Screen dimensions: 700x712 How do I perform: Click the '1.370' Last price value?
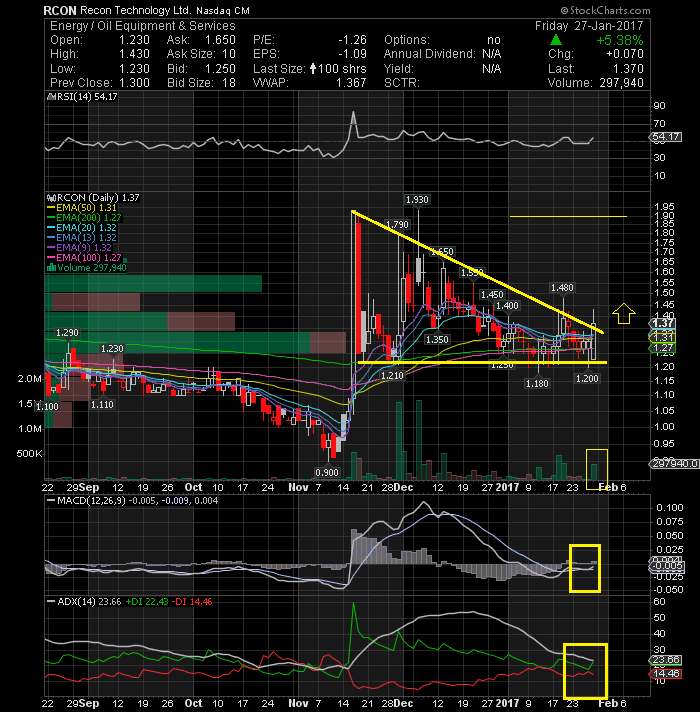628,69
